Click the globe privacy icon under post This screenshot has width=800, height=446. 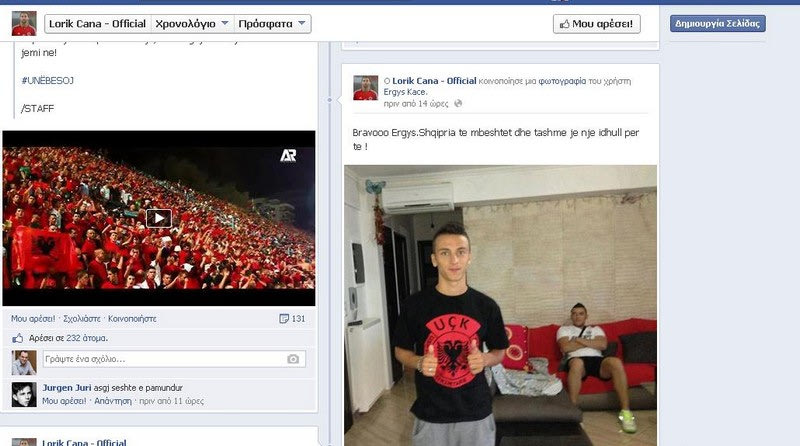(x=458, y=104)
